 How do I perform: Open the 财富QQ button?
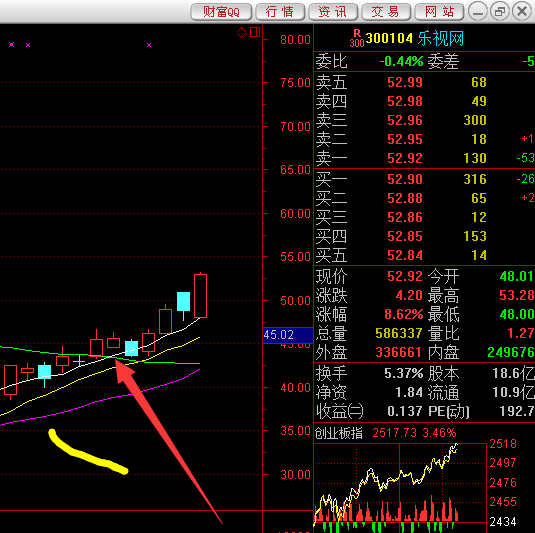(221, 12)
